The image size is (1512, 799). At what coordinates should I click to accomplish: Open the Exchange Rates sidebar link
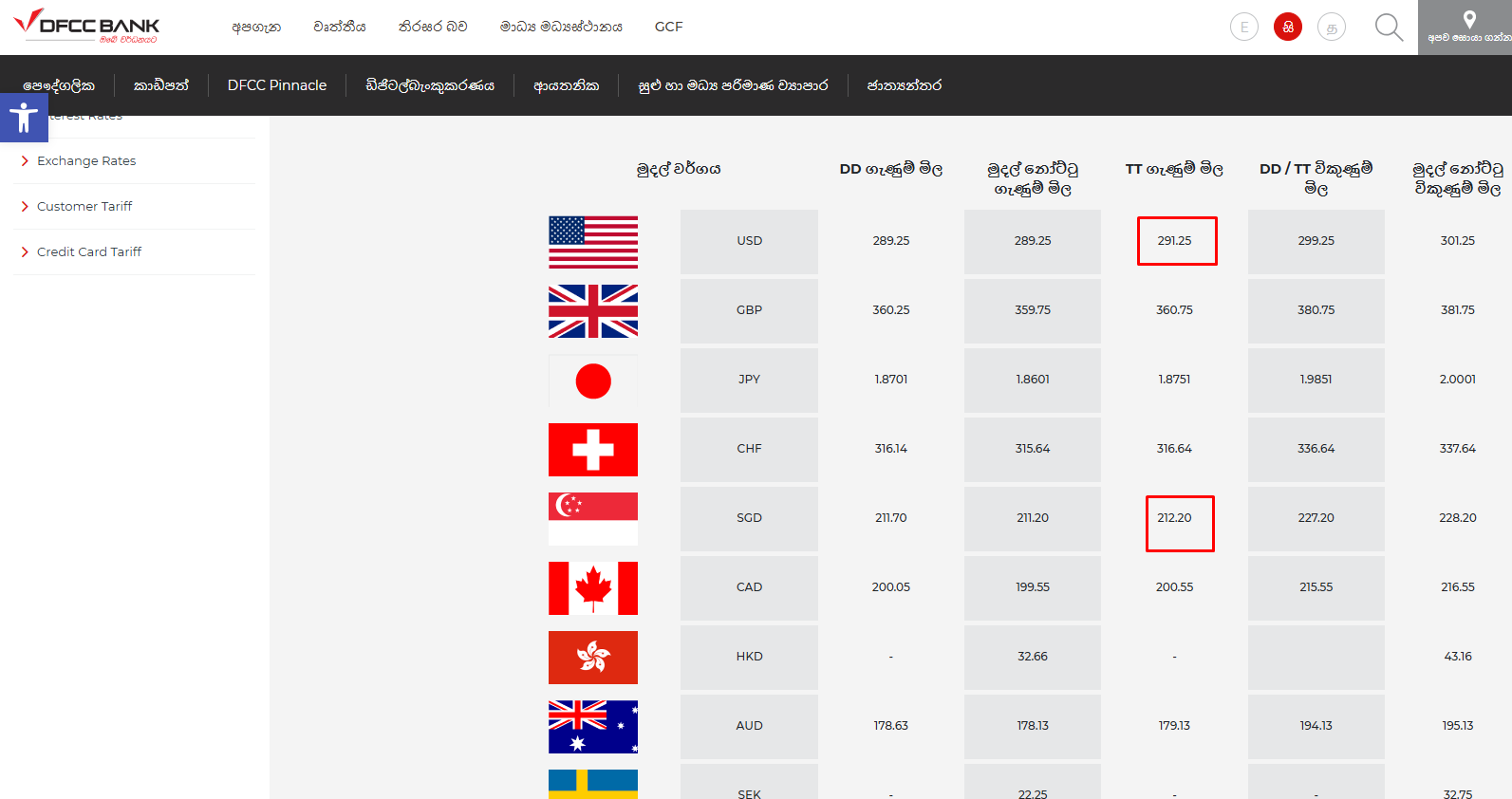[86, 160]
